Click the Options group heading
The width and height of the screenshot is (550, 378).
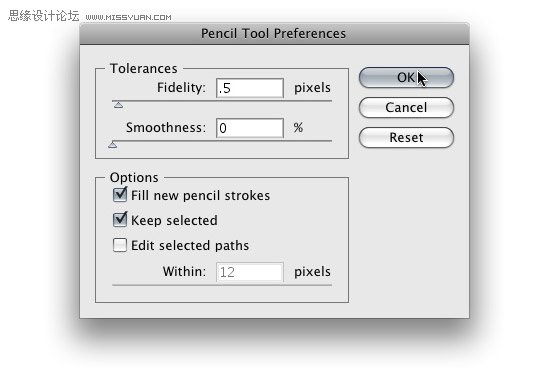click(134, 178)
